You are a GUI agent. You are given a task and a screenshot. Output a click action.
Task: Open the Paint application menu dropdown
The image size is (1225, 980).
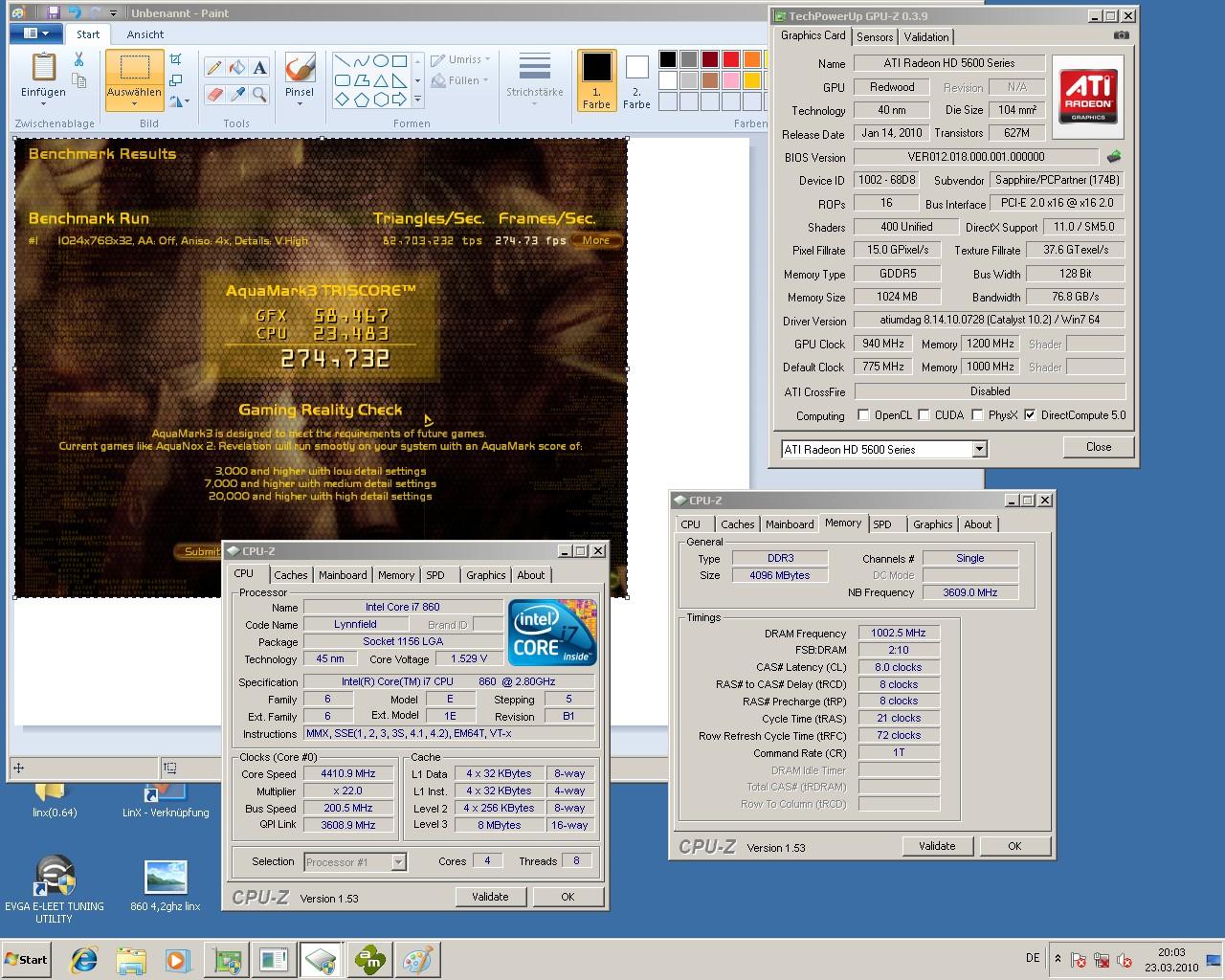pyautogui.click(x=36, y=33)
